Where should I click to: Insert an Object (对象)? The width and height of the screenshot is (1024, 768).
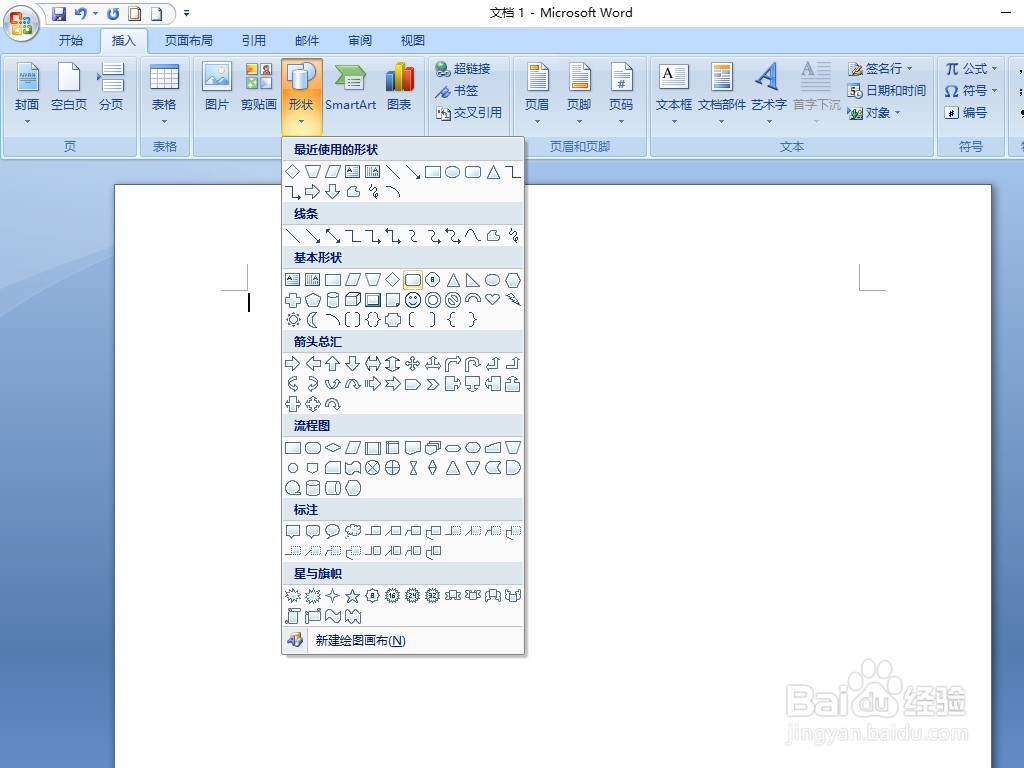874,113
